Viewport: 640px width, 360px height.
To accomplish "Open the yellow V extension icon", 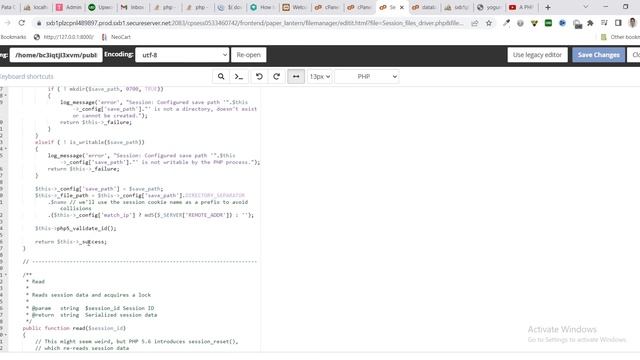I will [534, 23].
